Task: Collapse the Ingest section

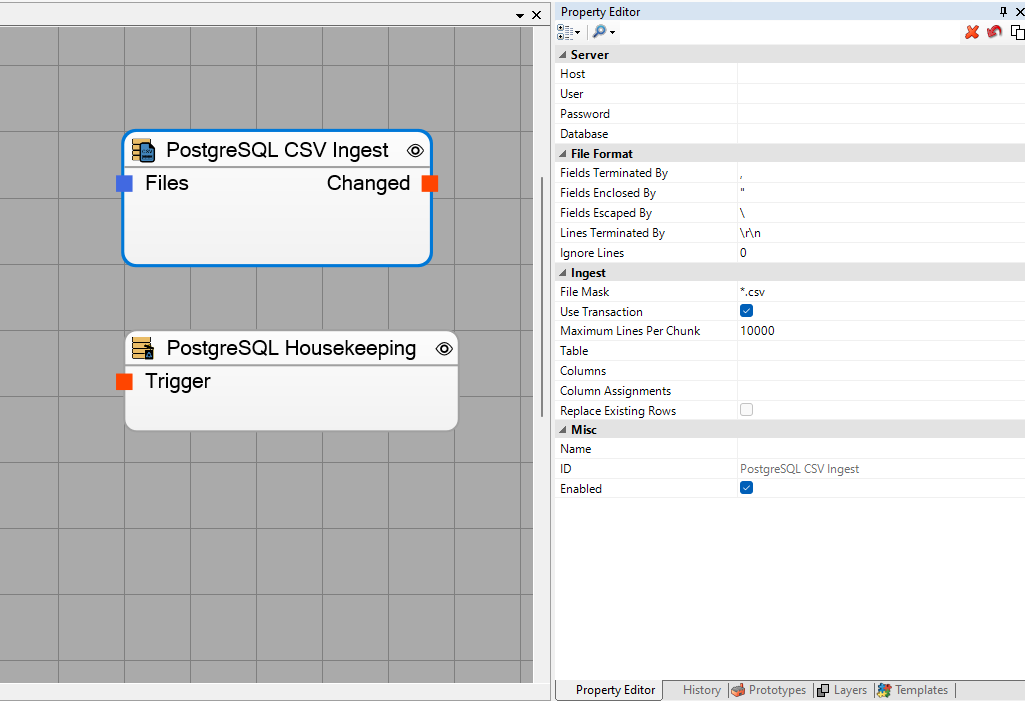Action: pyautogui.click(x=563, y=273)
